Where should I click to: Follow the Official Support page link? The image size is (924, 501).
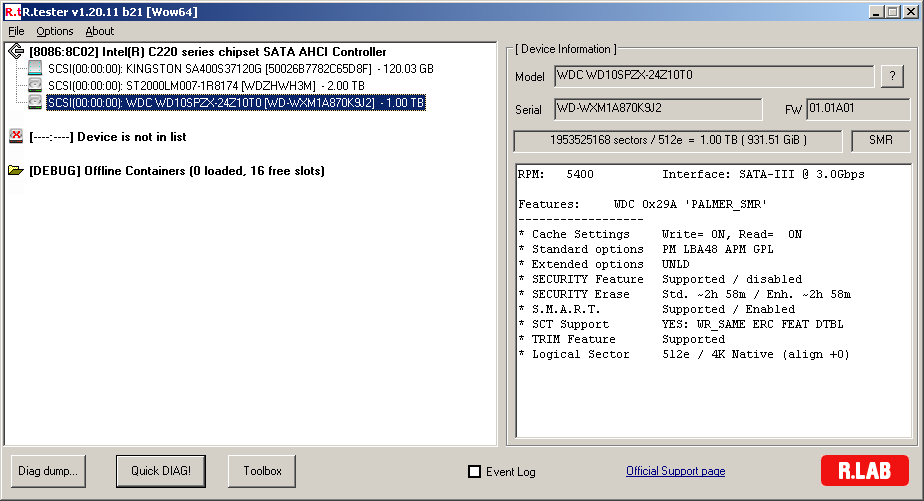(x=675, y=471)
